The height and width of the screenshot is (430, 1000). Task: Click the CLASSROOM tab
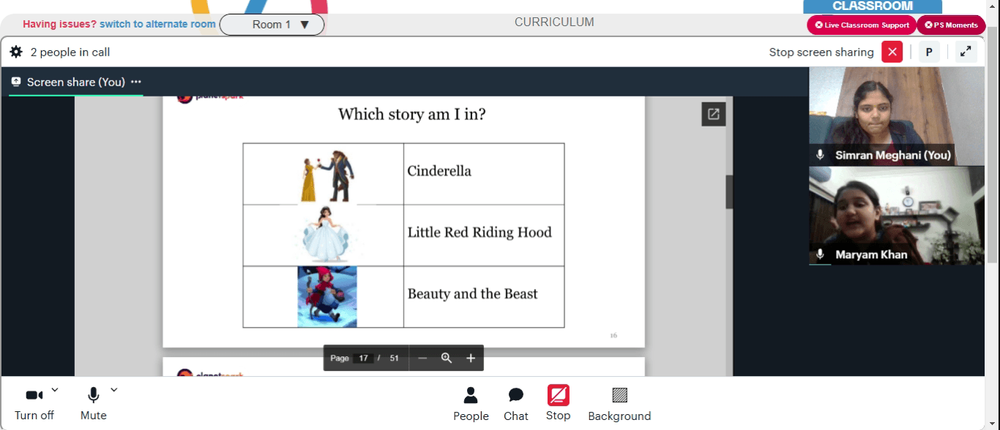pyautogui.click(x=872, y=6)
